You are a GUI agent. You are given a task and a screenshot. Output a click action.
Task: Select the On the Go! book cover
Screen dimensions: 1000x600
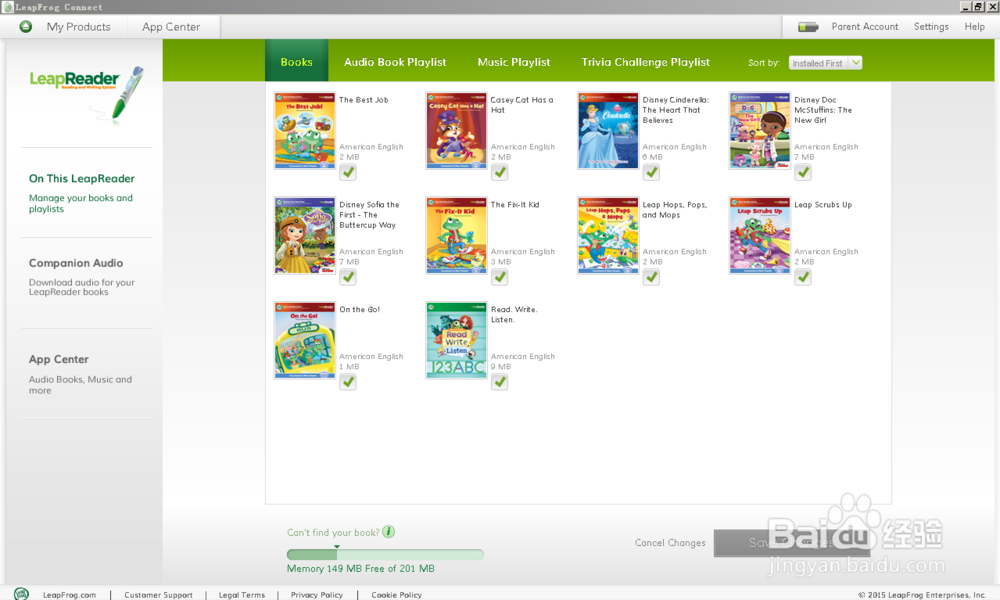(305, 340)
